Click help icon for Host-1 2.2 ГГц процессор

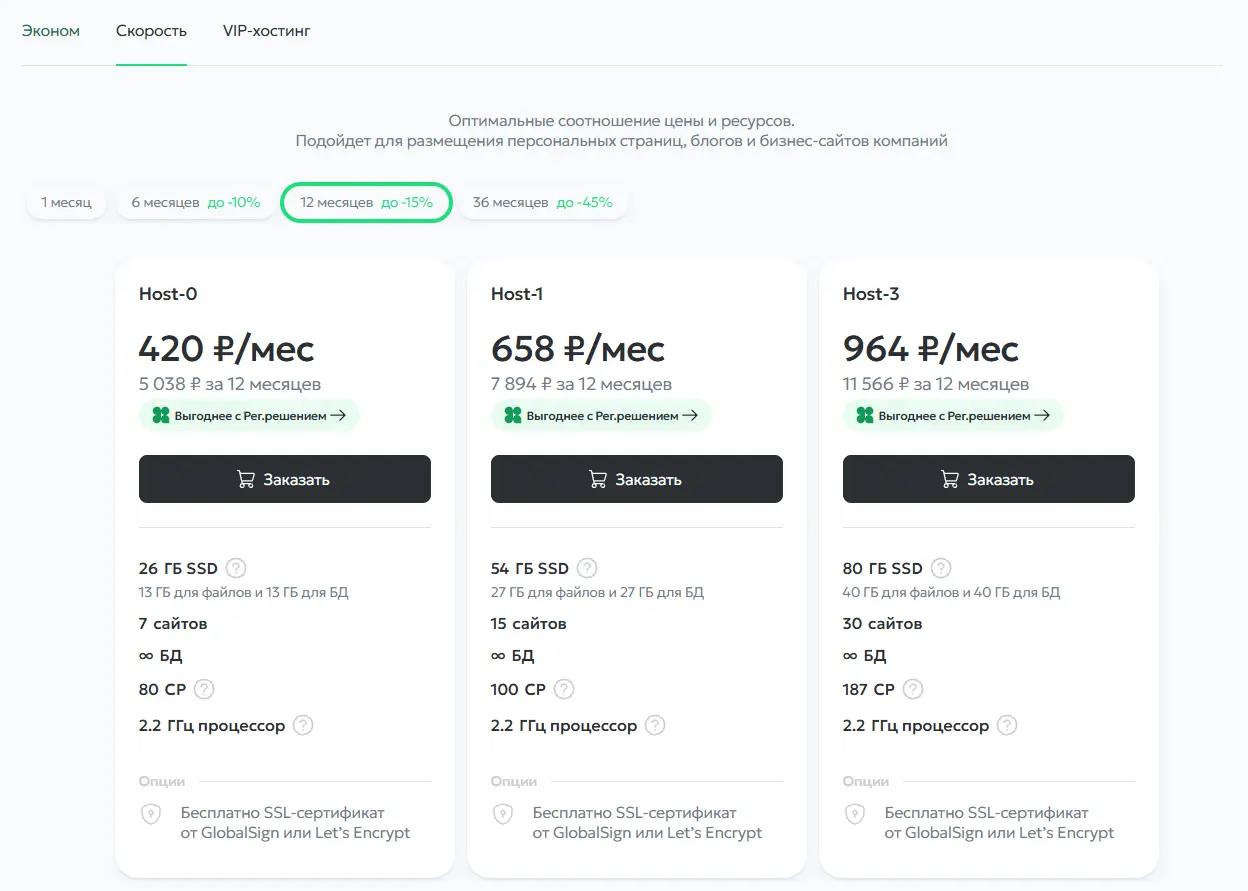tap(655, 725)
